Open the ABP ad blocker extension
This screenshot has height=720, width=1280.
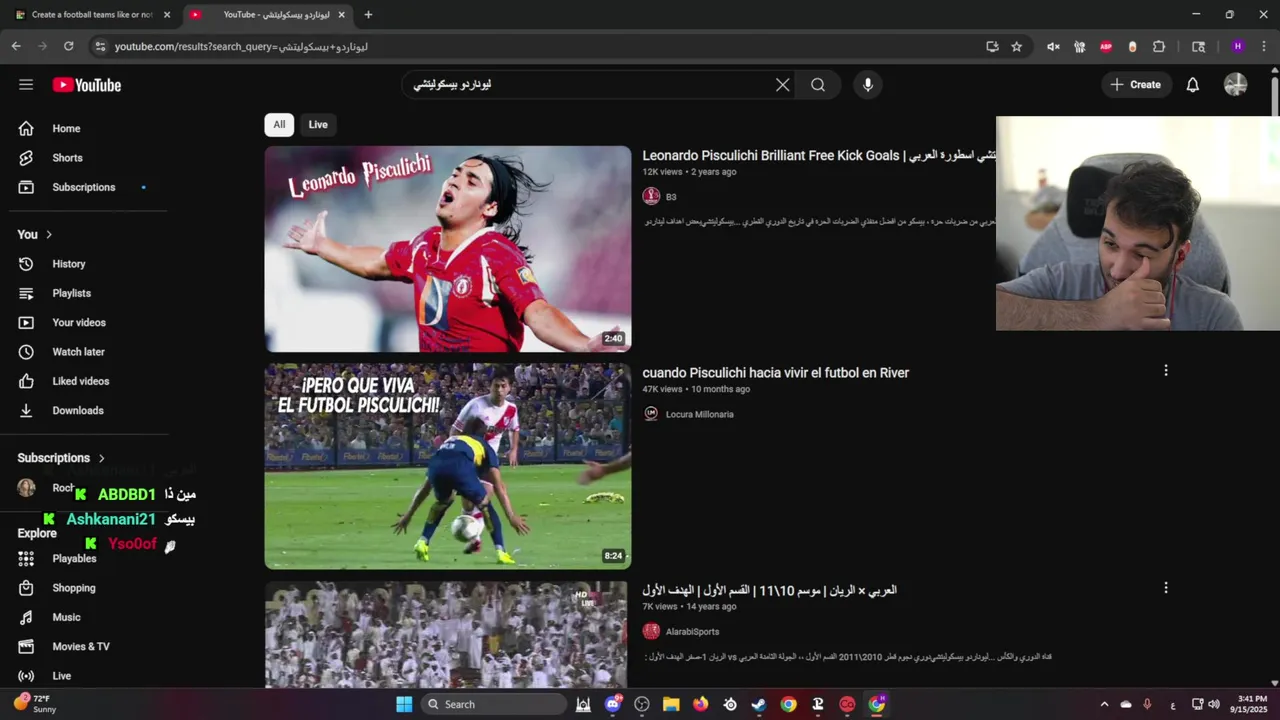(1106, 46)
